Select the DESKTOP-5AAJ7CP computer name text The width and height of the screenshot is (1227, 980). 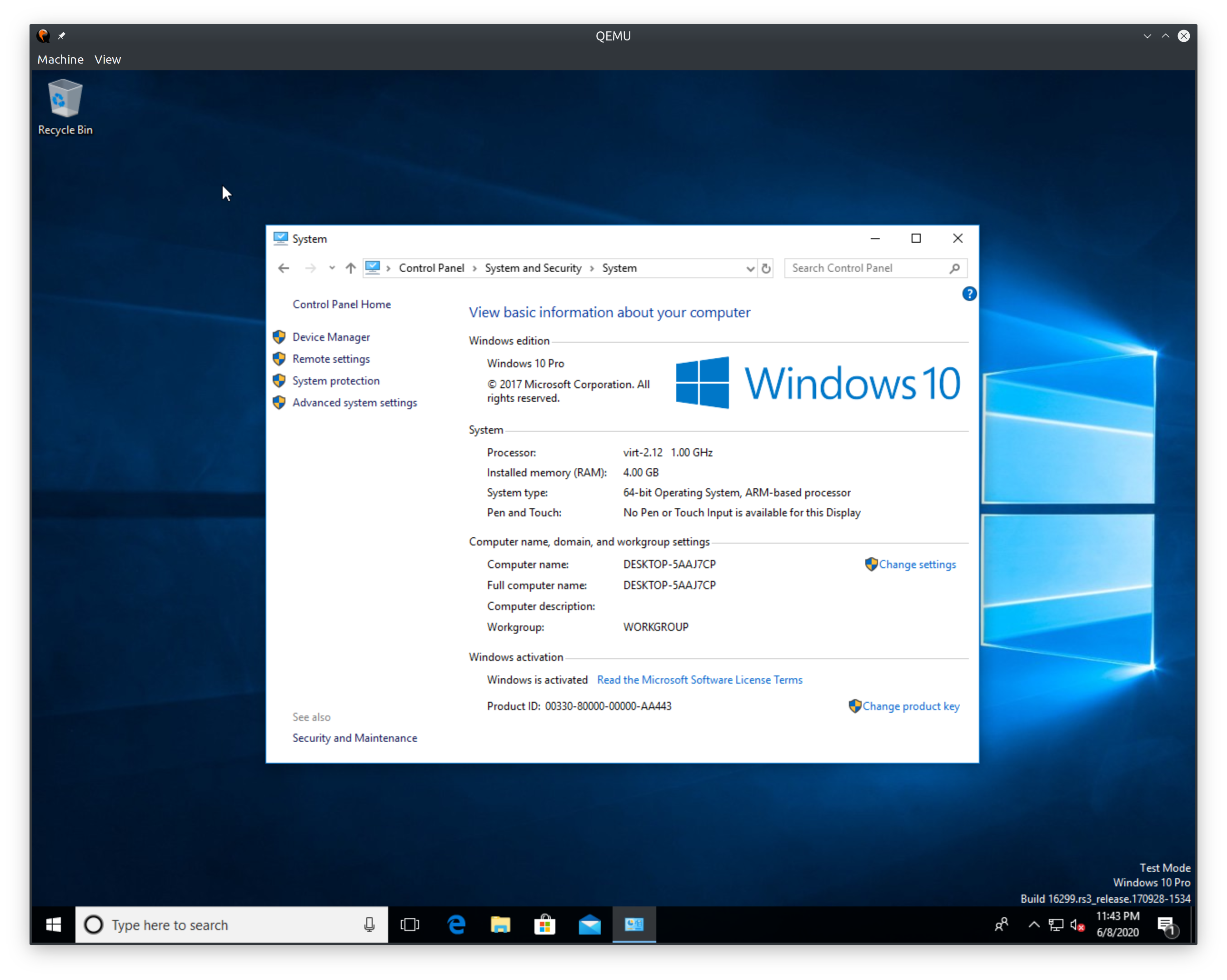tap(669, 565)
